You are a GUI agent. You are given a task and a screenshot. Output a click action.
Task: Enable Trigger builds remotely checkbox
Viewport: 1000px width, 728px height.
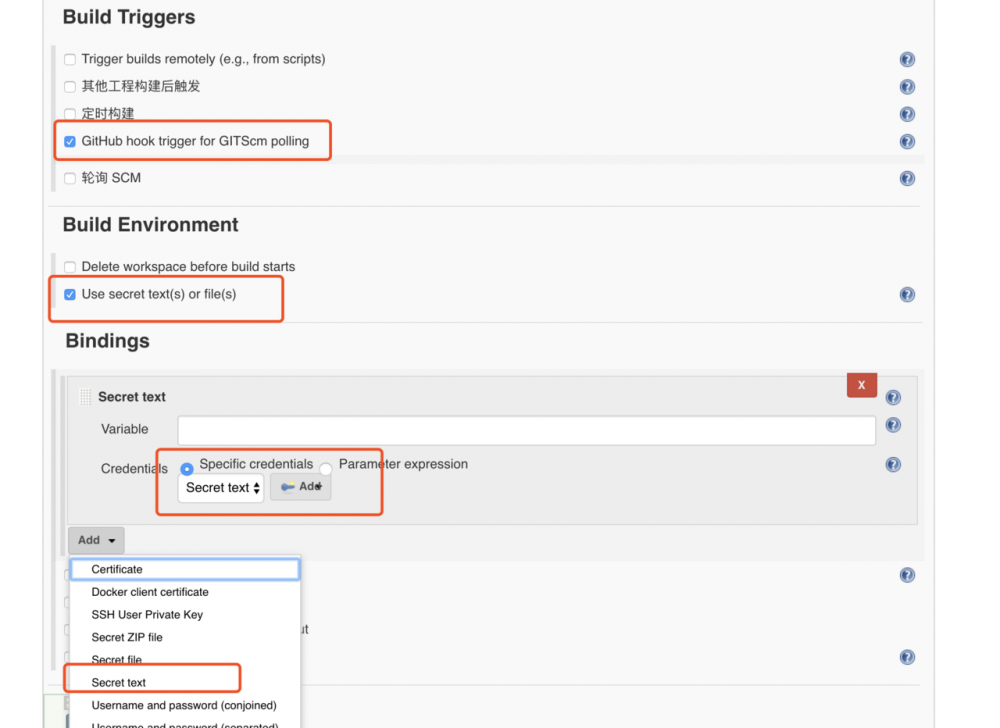[70, 60]
